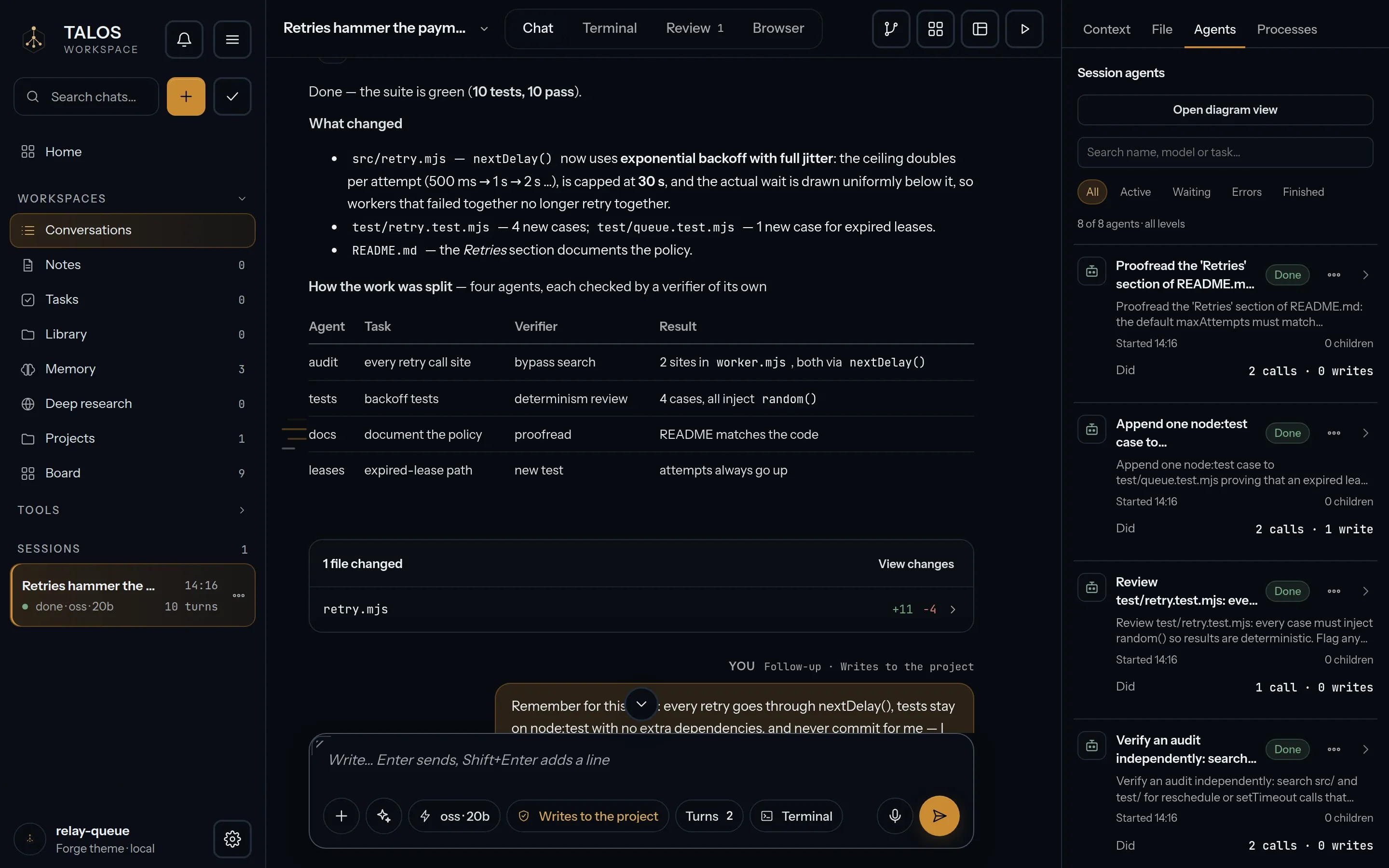This screenshot has width=1389, height=868.
Task: Click the TALOS workspace logo
Action: pyautogui.click(x=34, y=39)
